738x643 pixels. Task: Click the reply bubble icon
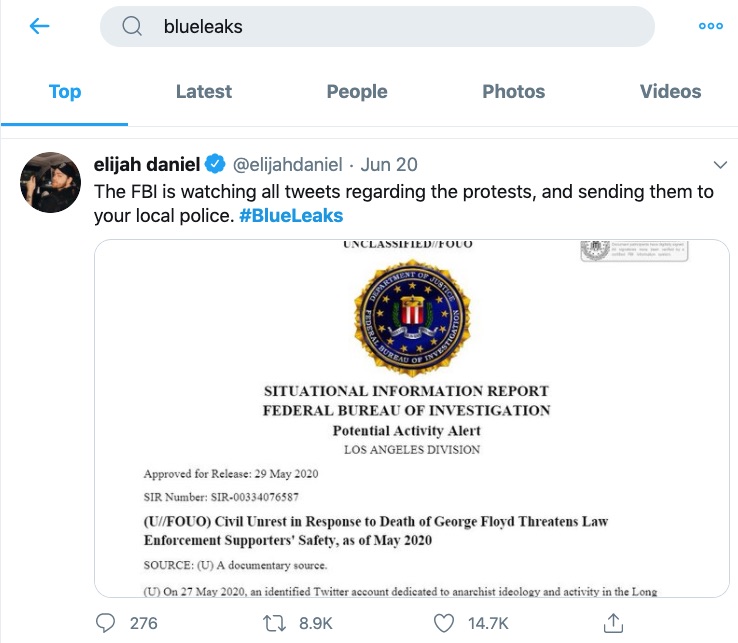[106, 623]
